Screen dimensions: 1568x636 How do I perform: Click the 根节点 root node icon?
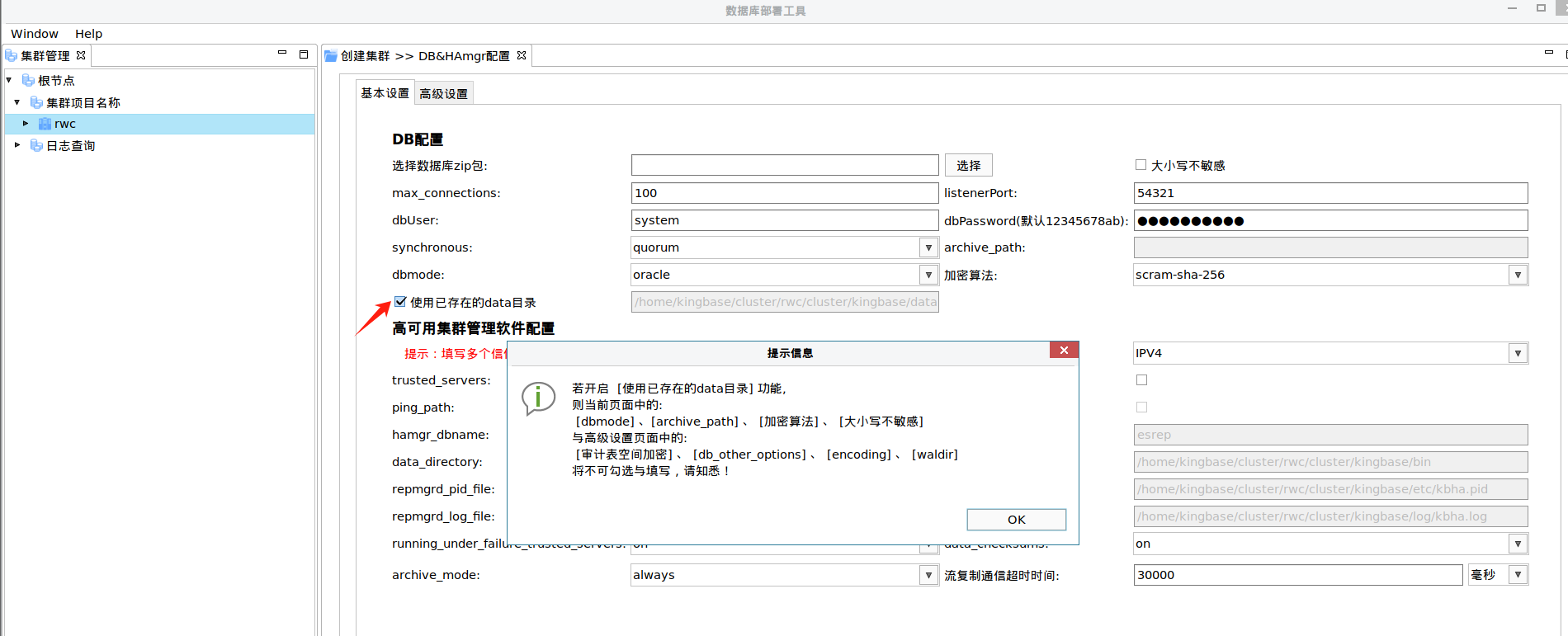28,80
